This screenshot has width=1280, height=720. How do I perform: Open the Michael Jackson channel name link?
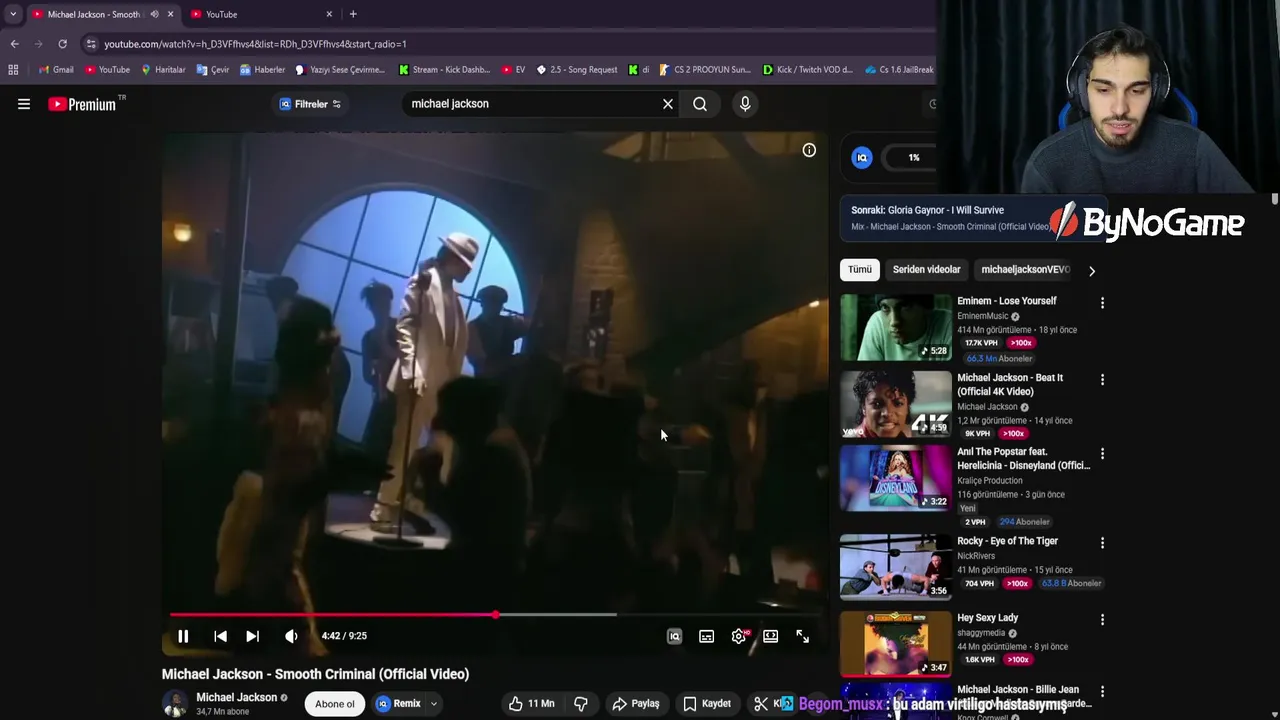click(x=236, y=698)
